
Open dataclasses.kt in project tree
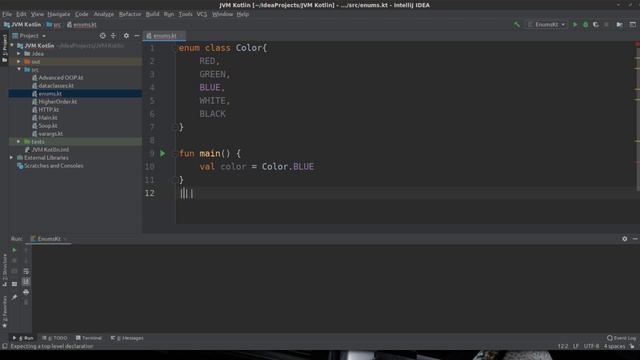click(53, 86)
